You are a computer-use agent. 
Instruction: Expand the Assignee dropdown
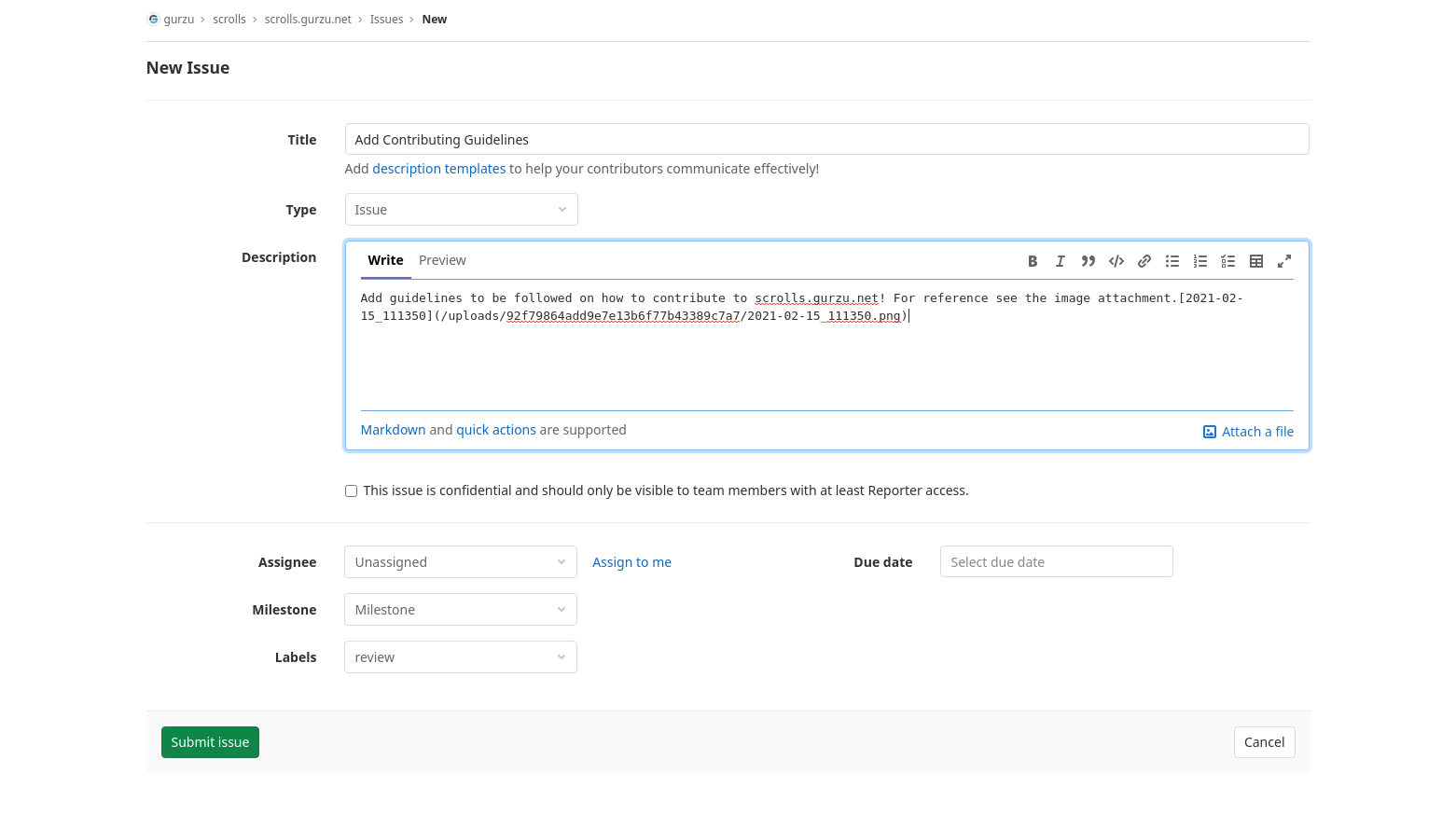(x=460, y=562)
